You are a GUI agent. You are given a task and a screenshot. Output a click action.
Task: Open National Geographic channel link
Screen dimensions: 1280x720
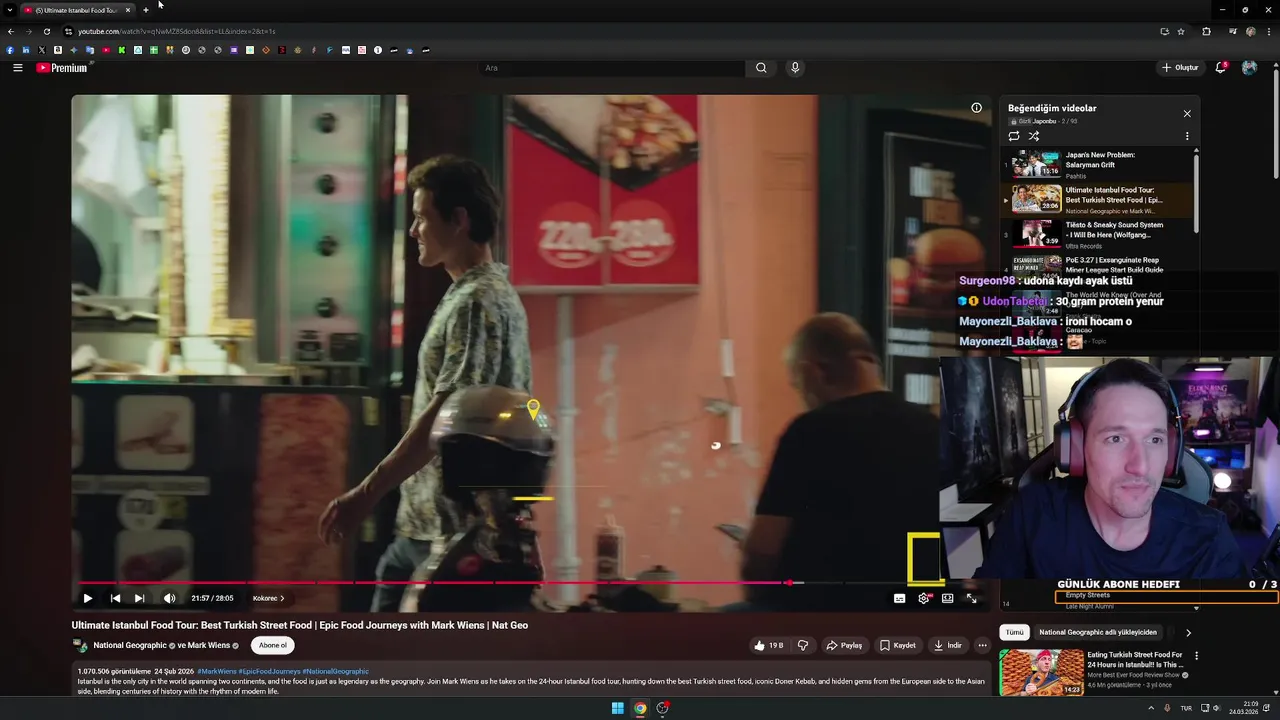click(x=130, y=645)
